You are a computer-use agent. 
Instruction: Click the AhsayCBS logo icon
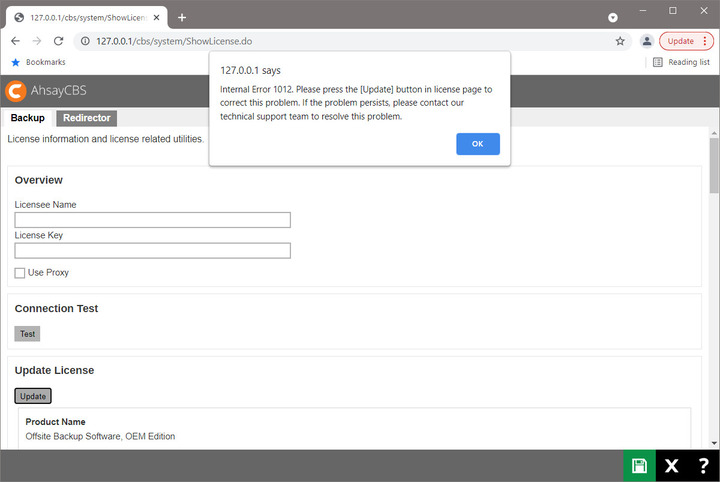pyautogui.click(x=15, y=90)
